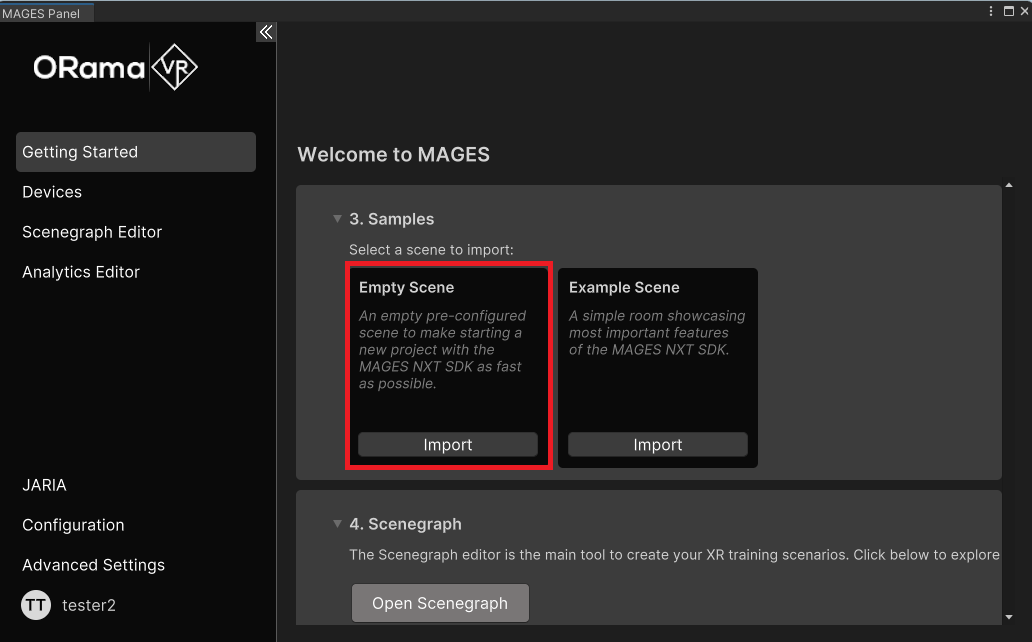Select the Example Scene card description
1032x642 pixels.
(x=657, y=333)
